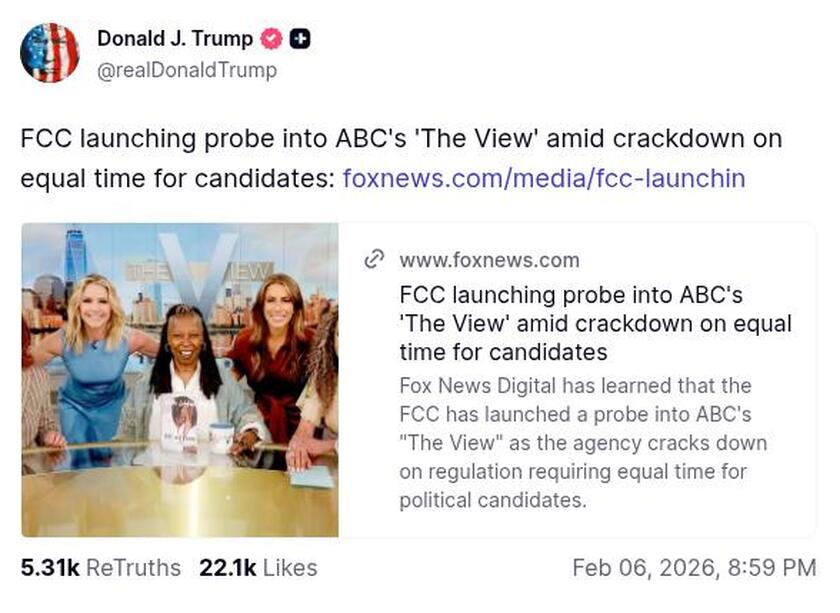Open the article preview thumbnail image
The width and height of the screenshot is (840, 613).
(180, 380)
